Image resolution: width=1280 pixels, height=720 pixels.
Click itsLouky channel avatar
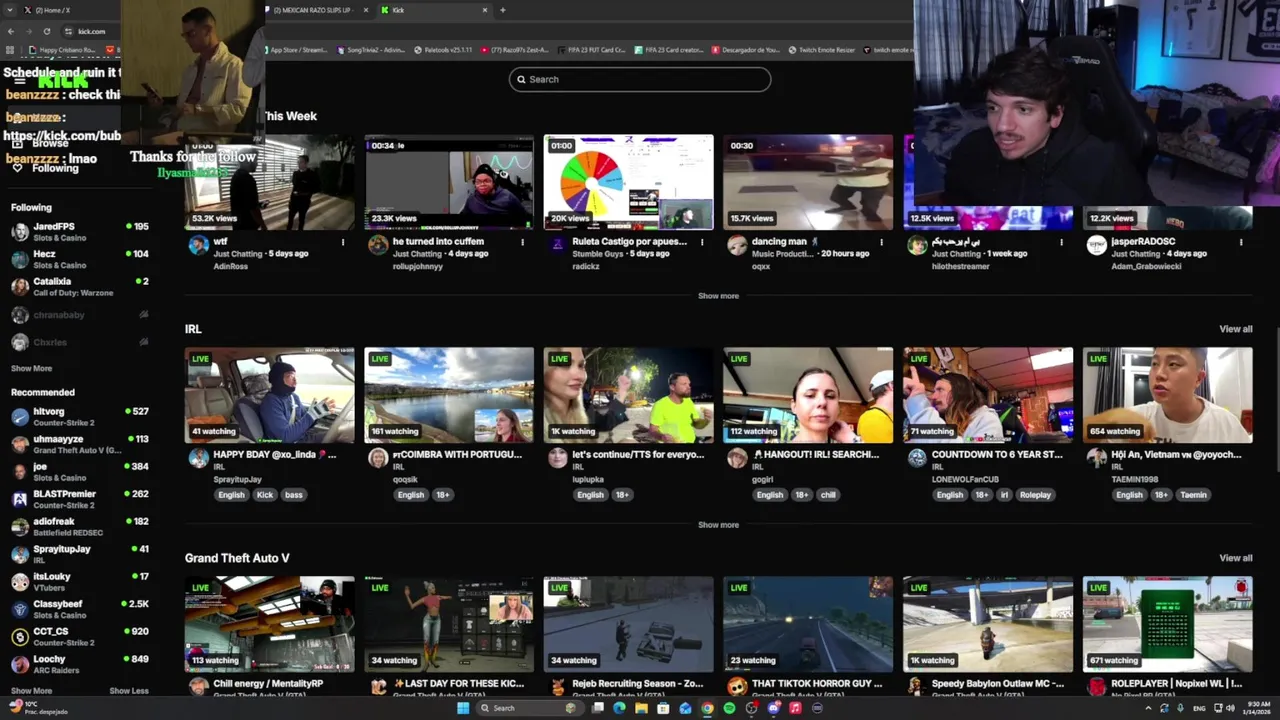tap(20, 581)
